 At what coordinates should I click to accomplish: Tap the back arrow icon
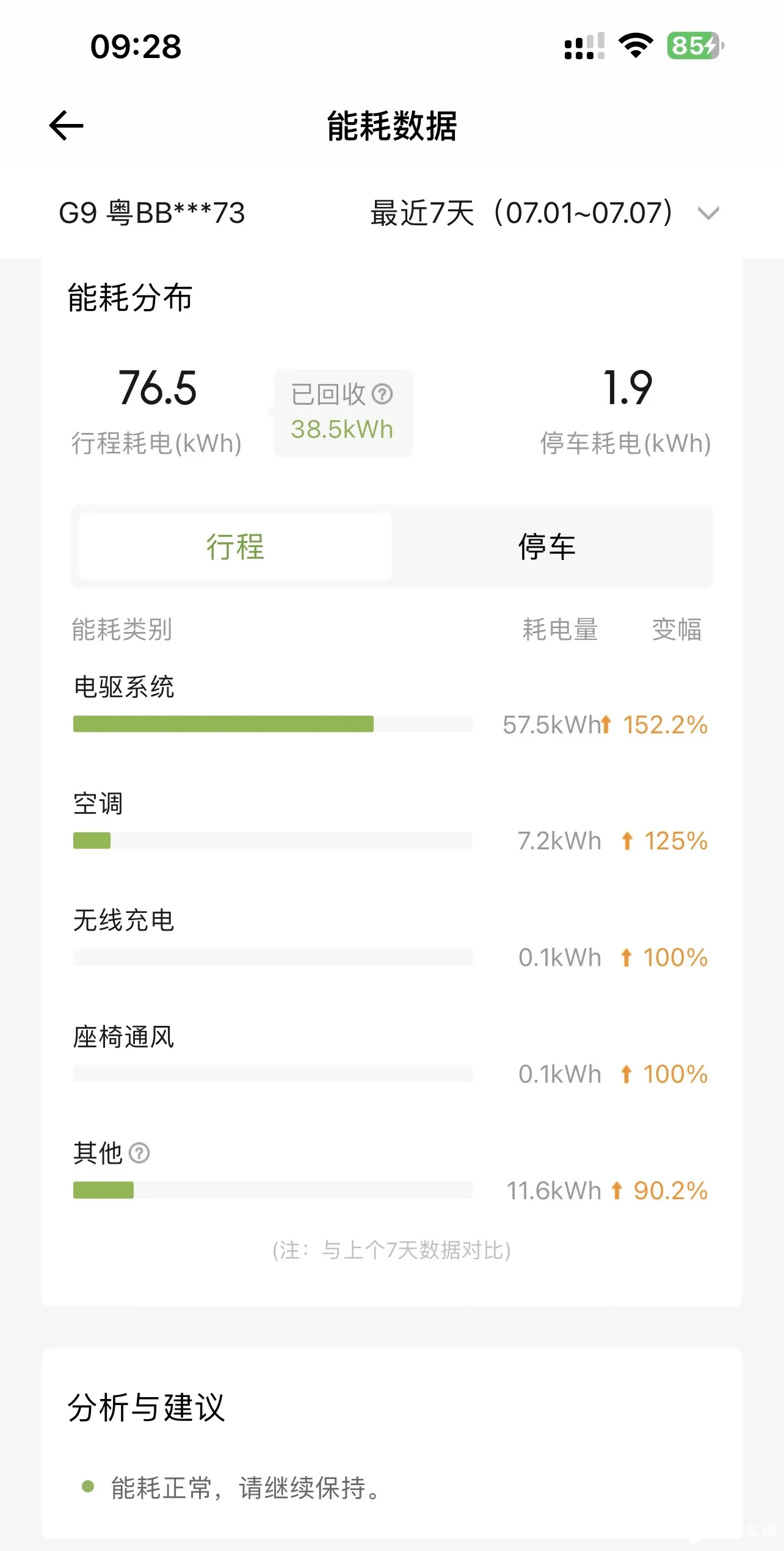click(66, 126)
